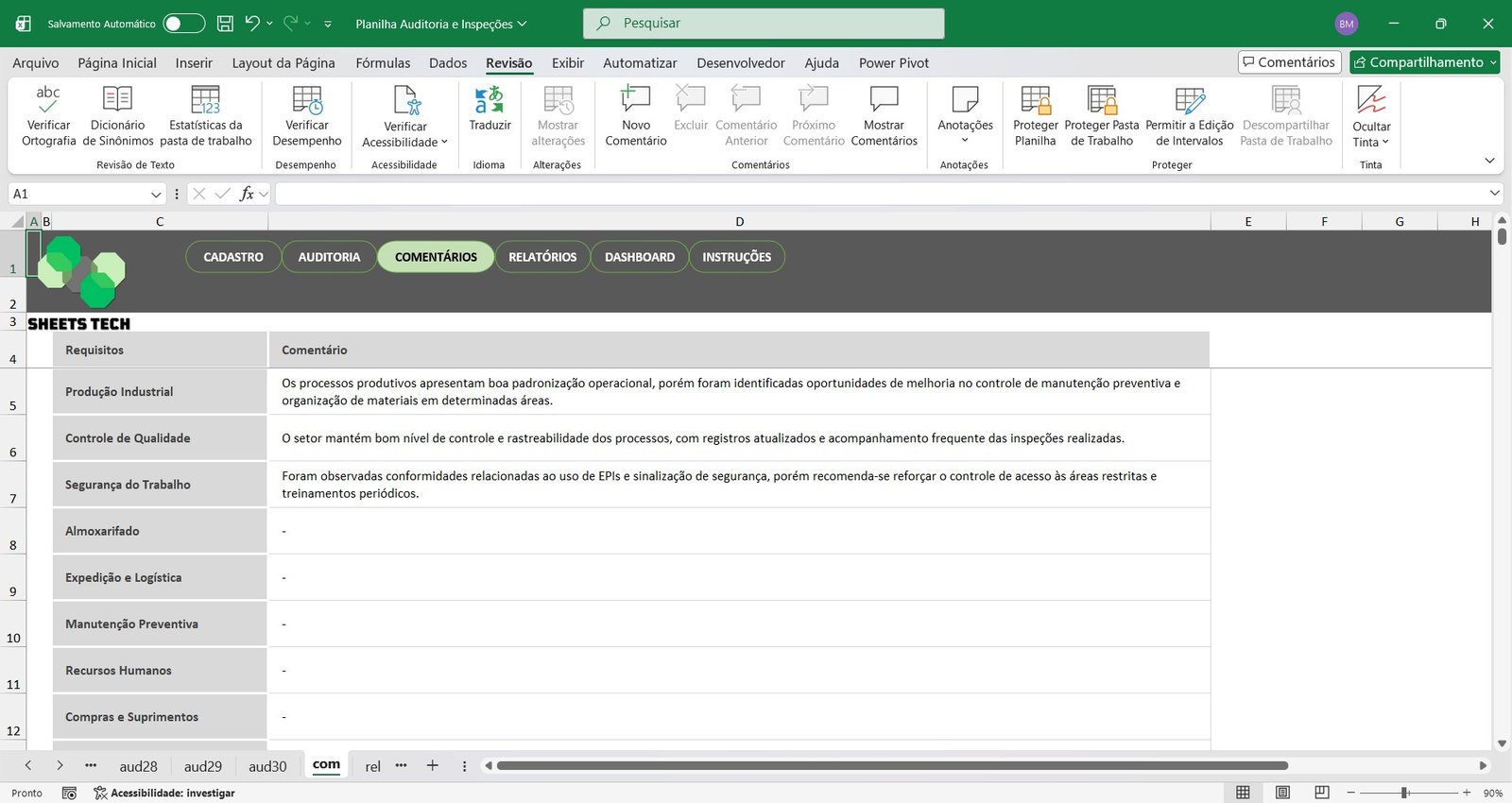Viewport: 1512px width, 803px height.
Task: Open the Arquivo menu
Action: click(36, 63)
